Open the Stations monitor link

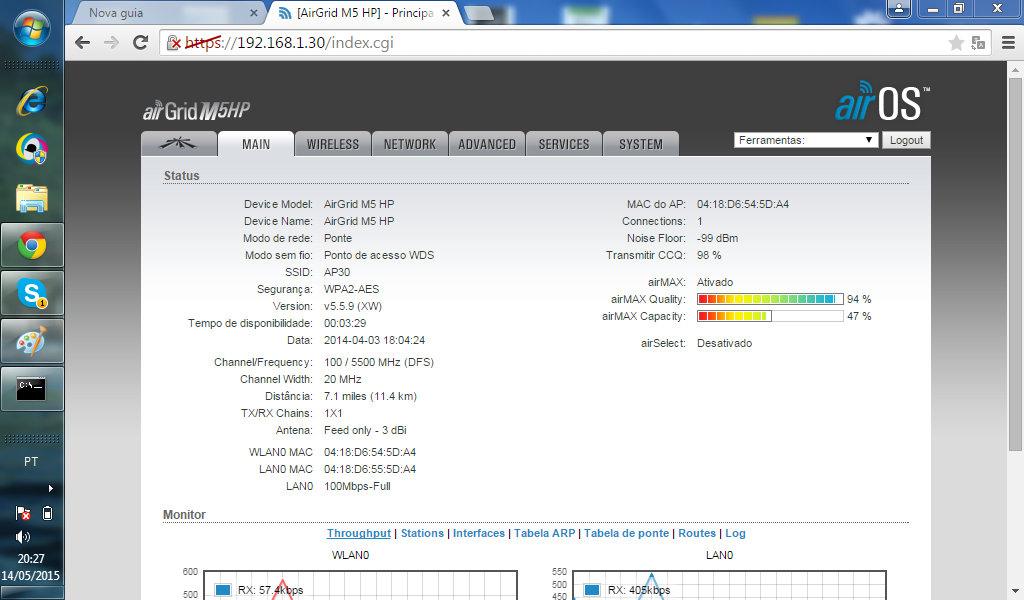[422, 533]
